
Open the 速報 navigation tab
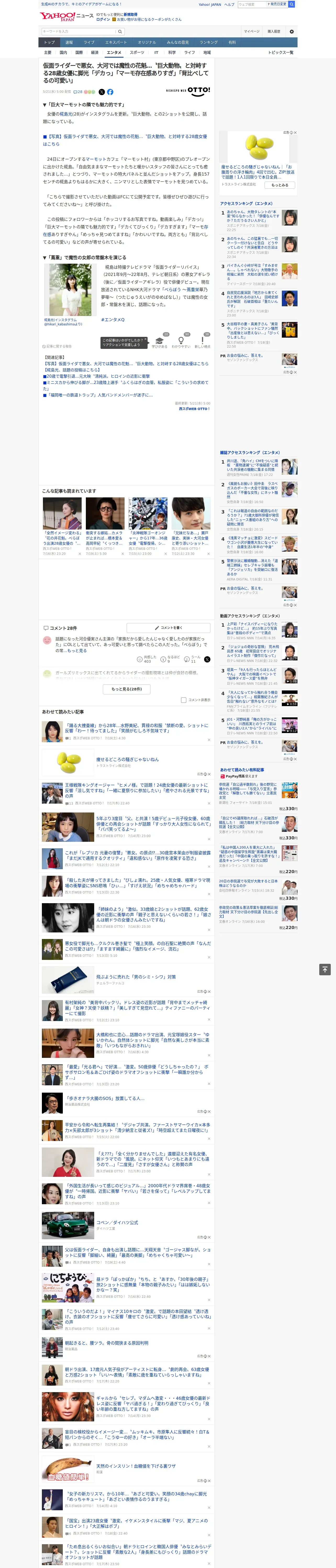point(69,43)
